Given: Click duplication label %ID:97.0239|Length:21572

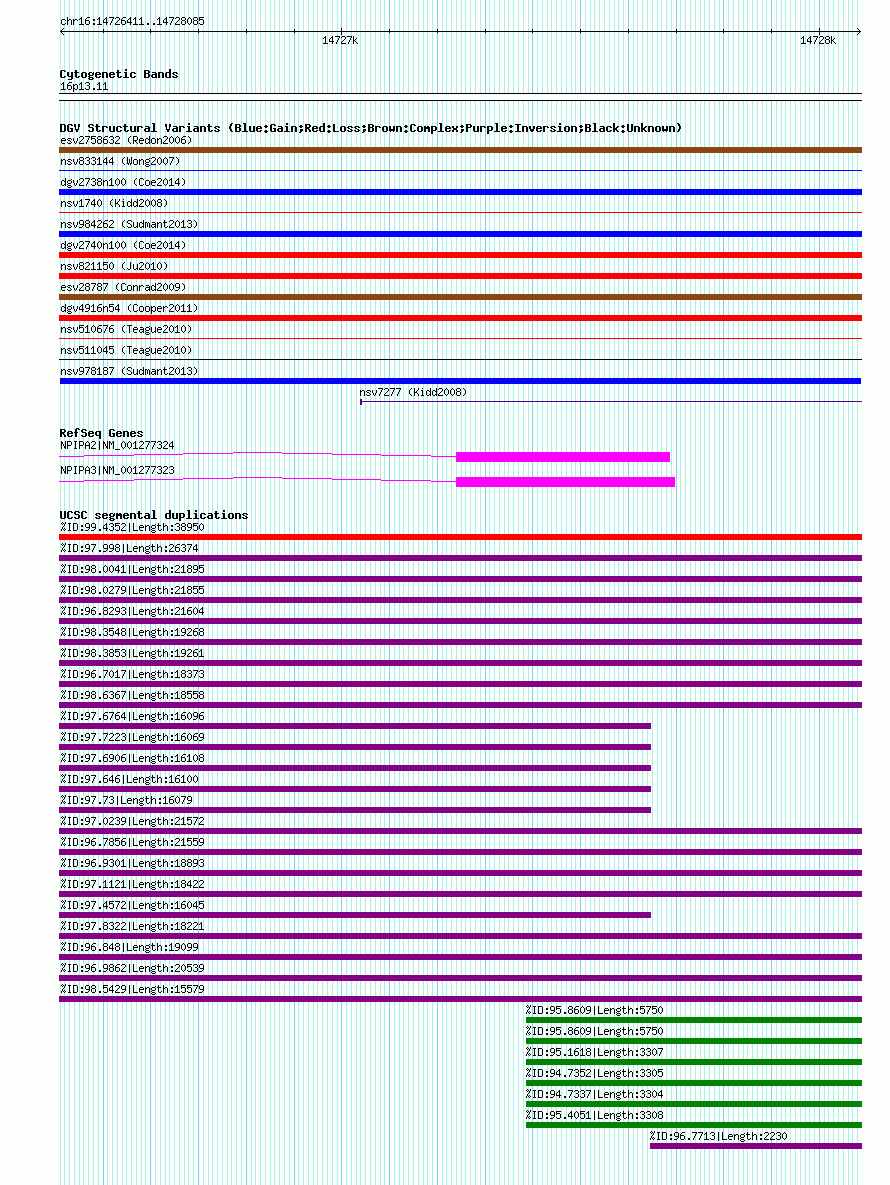Looking at the screenshot, I should pos(132,821).
